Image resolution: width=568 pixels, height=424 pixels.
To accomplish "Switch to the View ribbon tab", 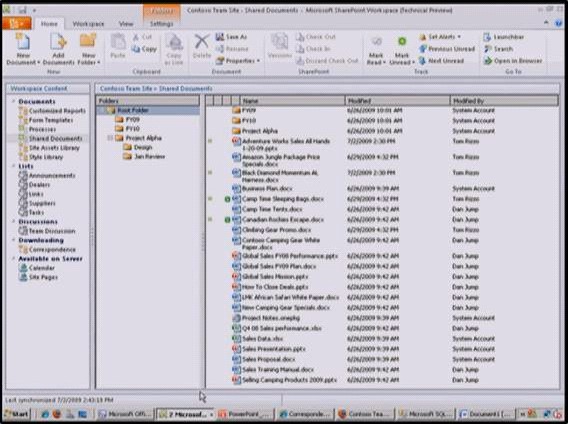I will coord(126,24).
